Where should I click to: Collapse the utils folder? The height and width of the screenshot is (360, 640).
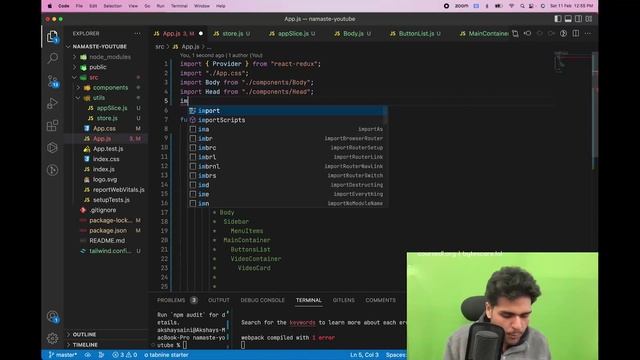106,98
